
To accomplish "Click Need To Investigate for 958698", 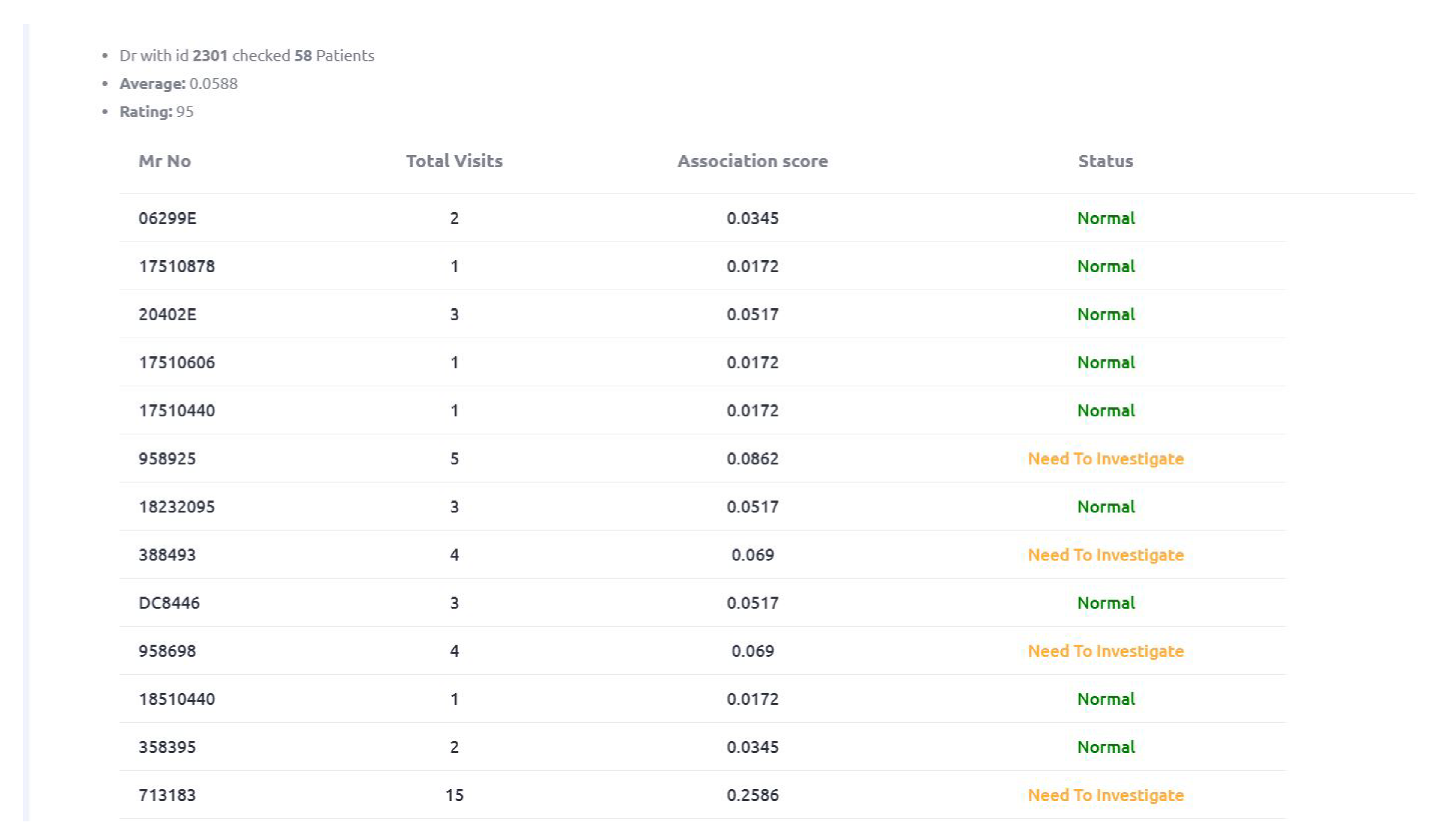I will [x=1105, y=651].
